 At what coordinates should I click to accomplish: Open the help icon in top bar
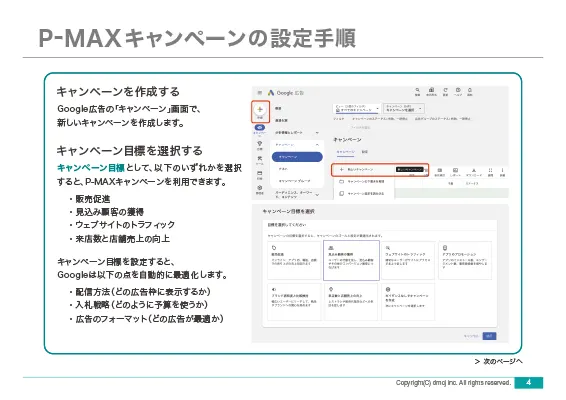(x=458, y=90)
